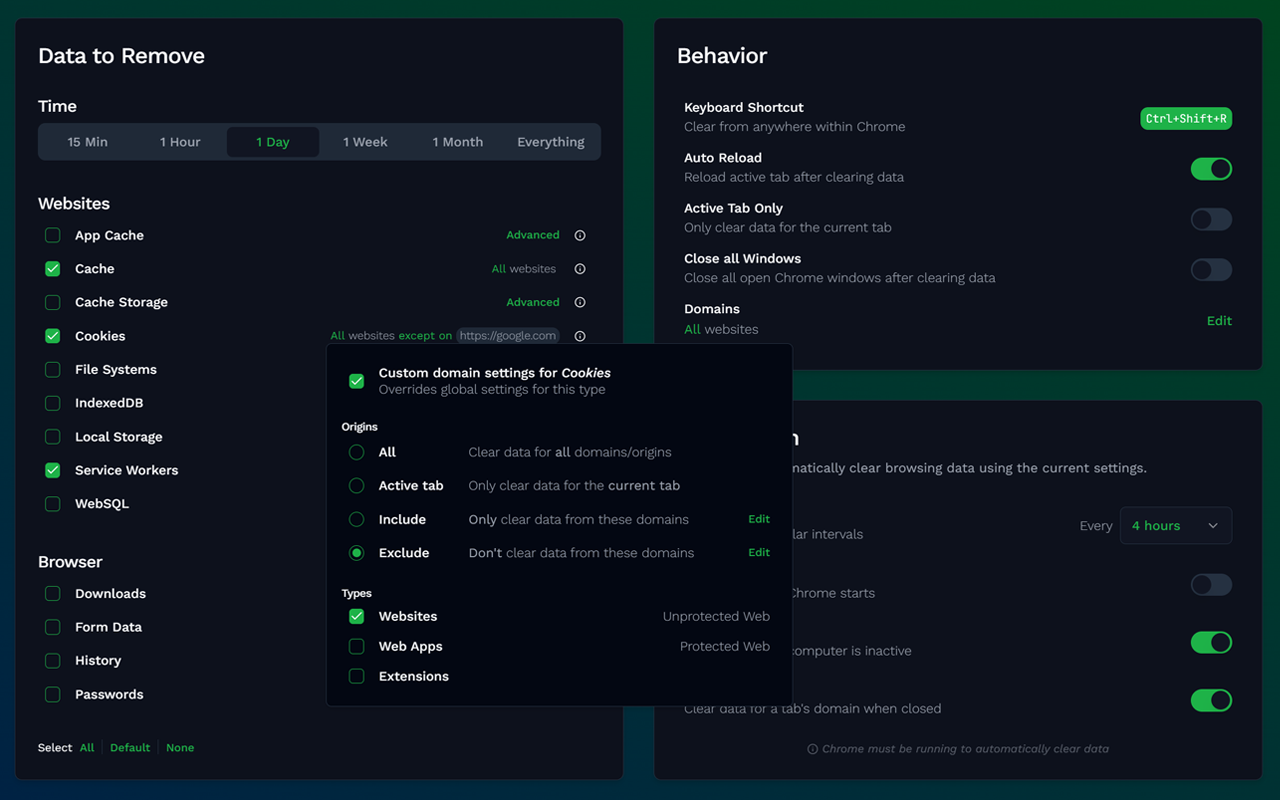Screen dimensions: 1280x800
Task: Enable the Active Tab Only toggle
Action: click(1211, 219)
